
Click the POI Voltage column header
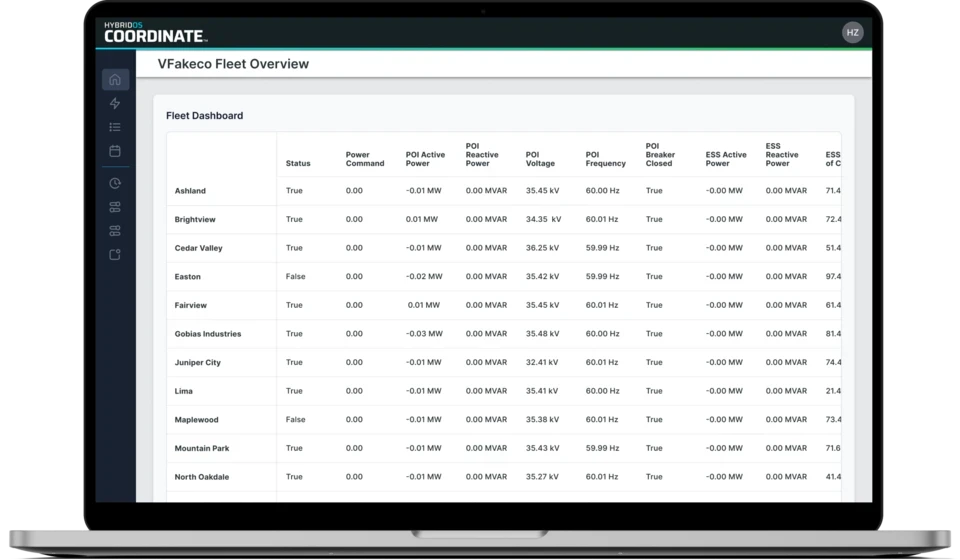click(540, 159)
